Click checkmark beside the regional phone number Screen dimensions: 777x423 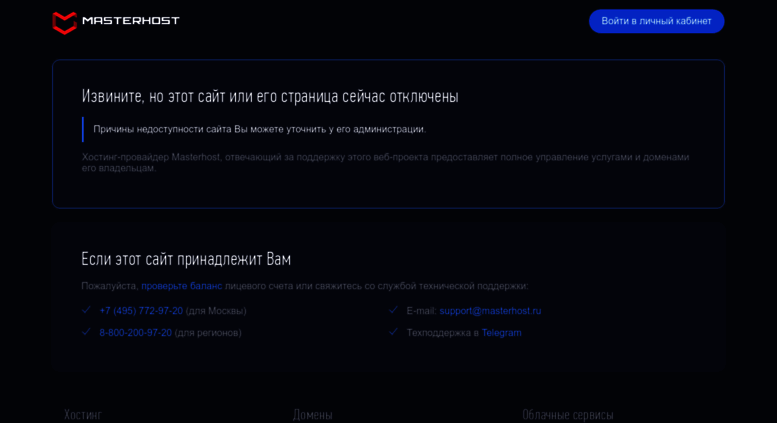tap(86, 332)
